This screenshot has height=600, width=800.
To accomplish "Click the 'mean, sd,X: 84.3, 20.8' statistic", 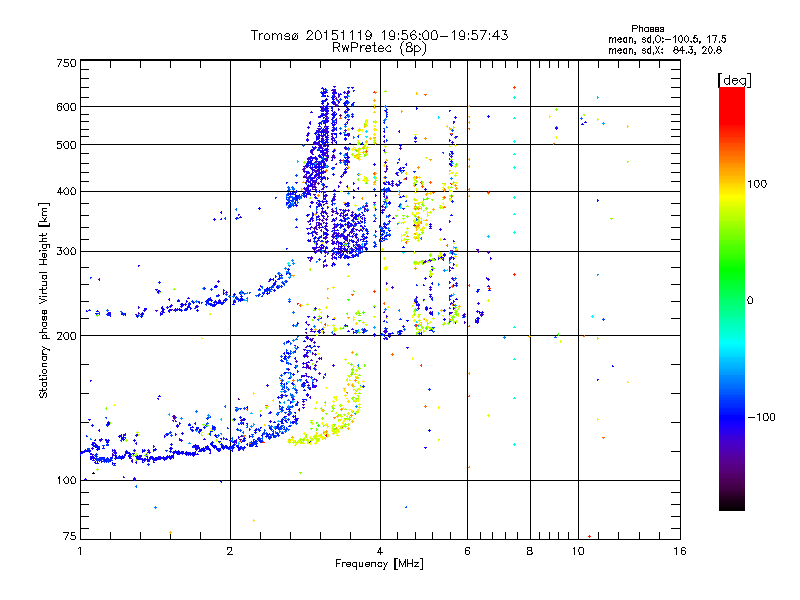I will click(x=665, y=50).
